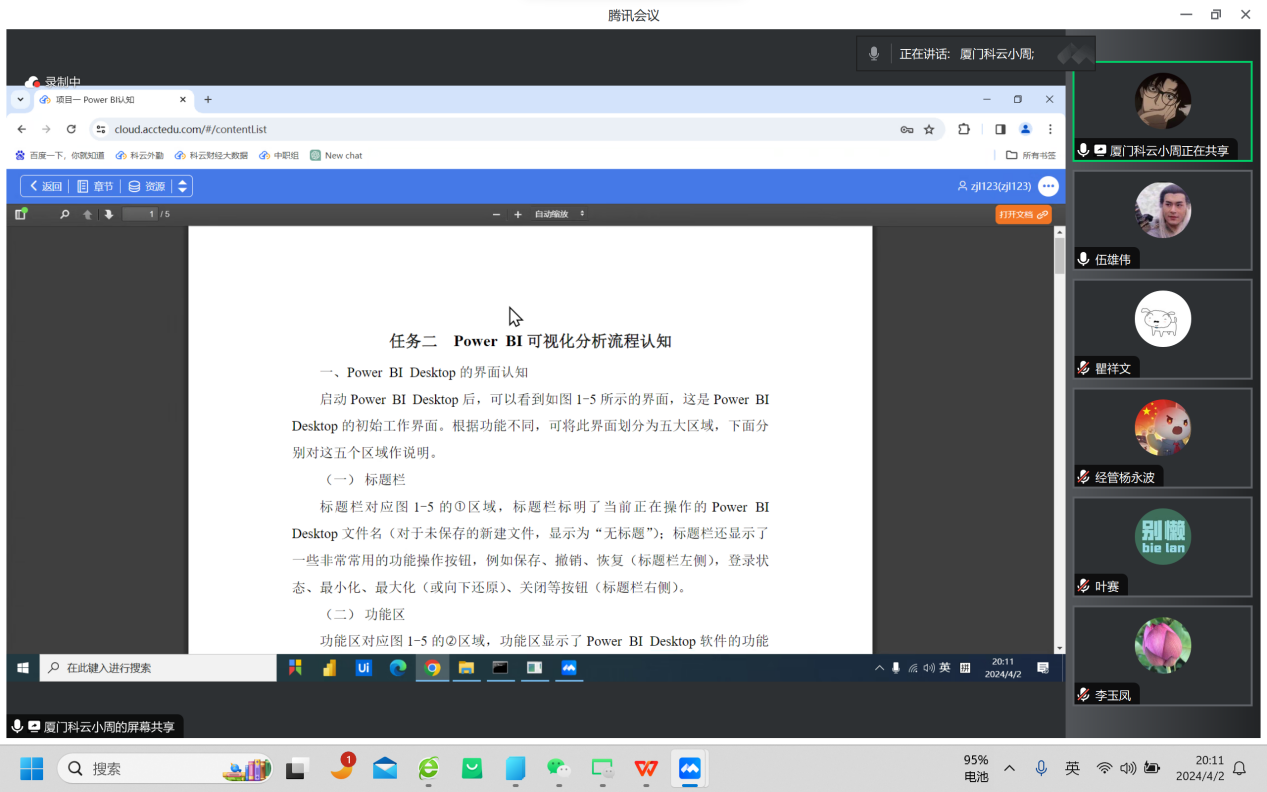Expand the up-down arrow toolbar toggle
1267x792 pixels.
click(181, 186)
